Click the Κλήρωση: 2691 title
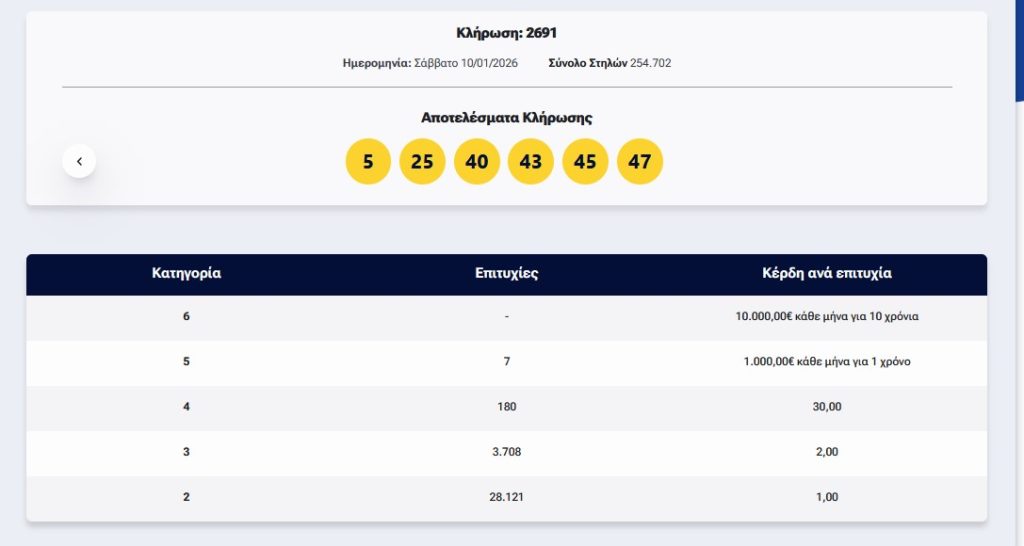Image resolution: width=1024 pixels, height=546 pixels. pyautogui.click(x=507, y=33)
